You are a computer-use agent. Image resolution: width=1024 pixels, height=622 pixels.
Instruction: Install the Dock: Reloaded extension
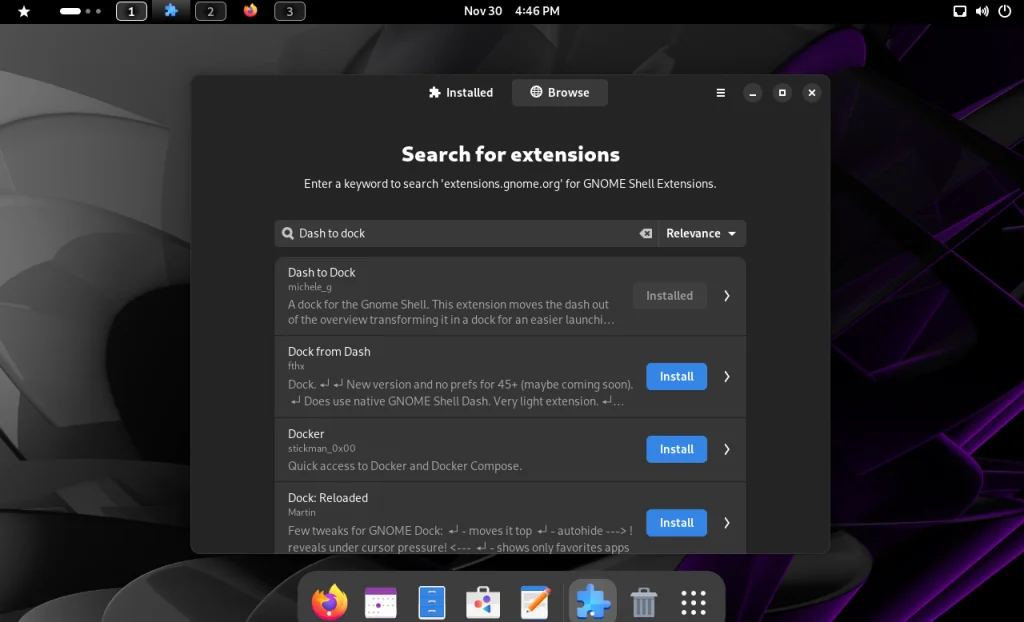tap(676, 522)
